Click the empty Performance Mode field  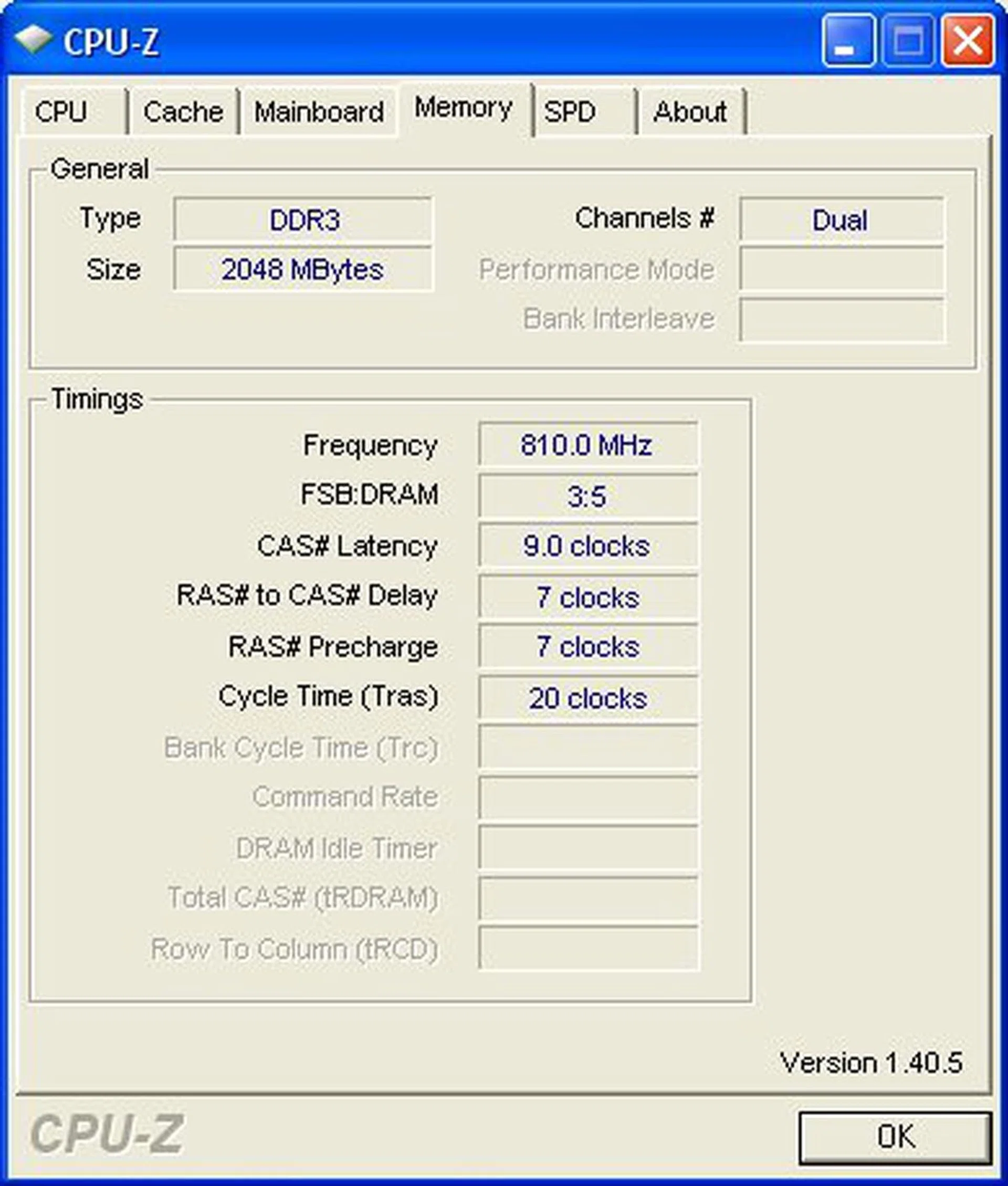[x=841, y=268]
